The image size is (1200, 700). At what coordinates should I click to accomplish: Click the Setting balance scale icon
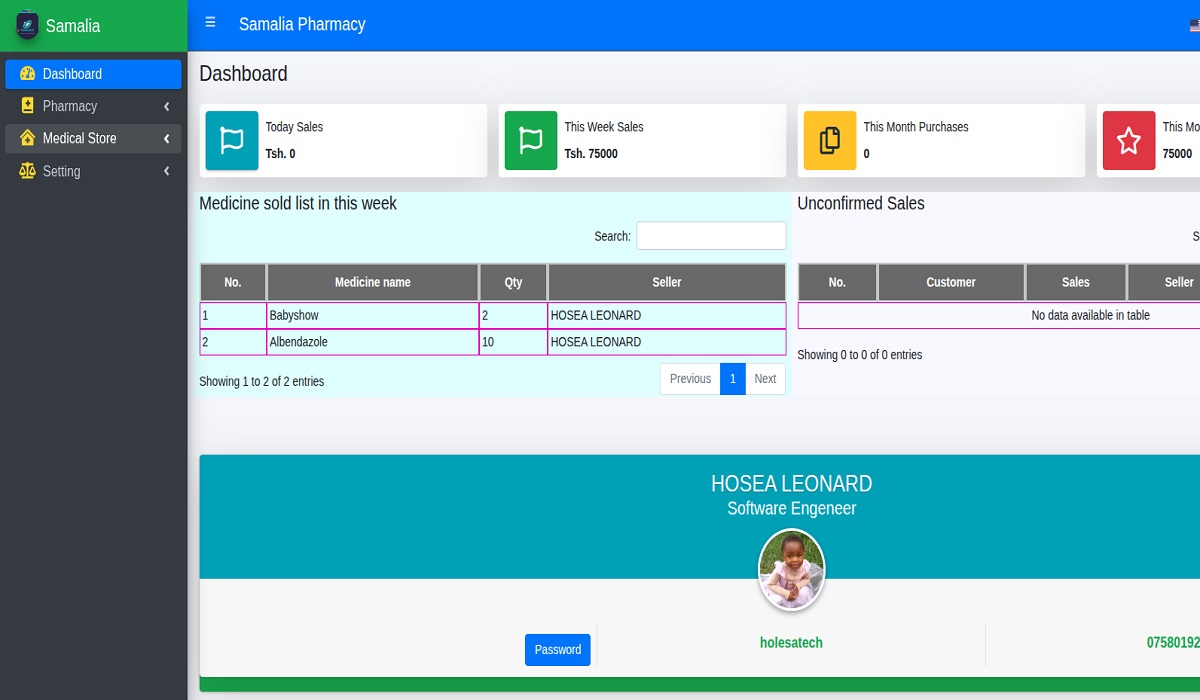[x=27, y=171]
